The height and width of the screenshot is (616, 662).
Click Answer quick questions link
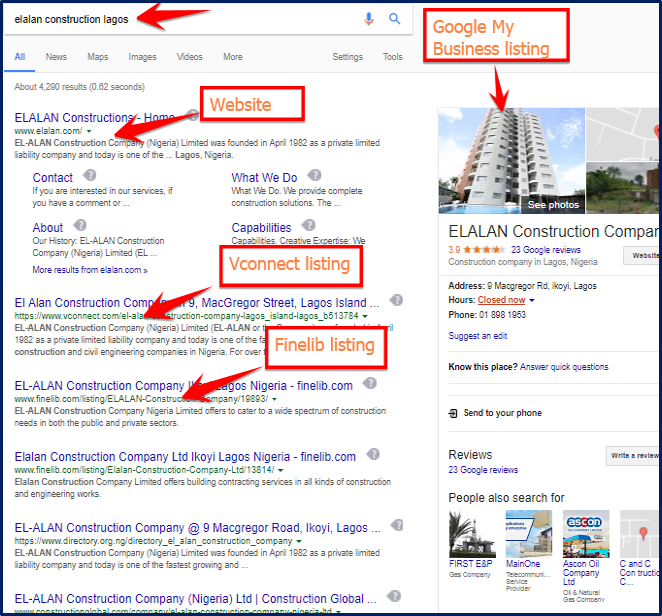[x=564, y=367]
